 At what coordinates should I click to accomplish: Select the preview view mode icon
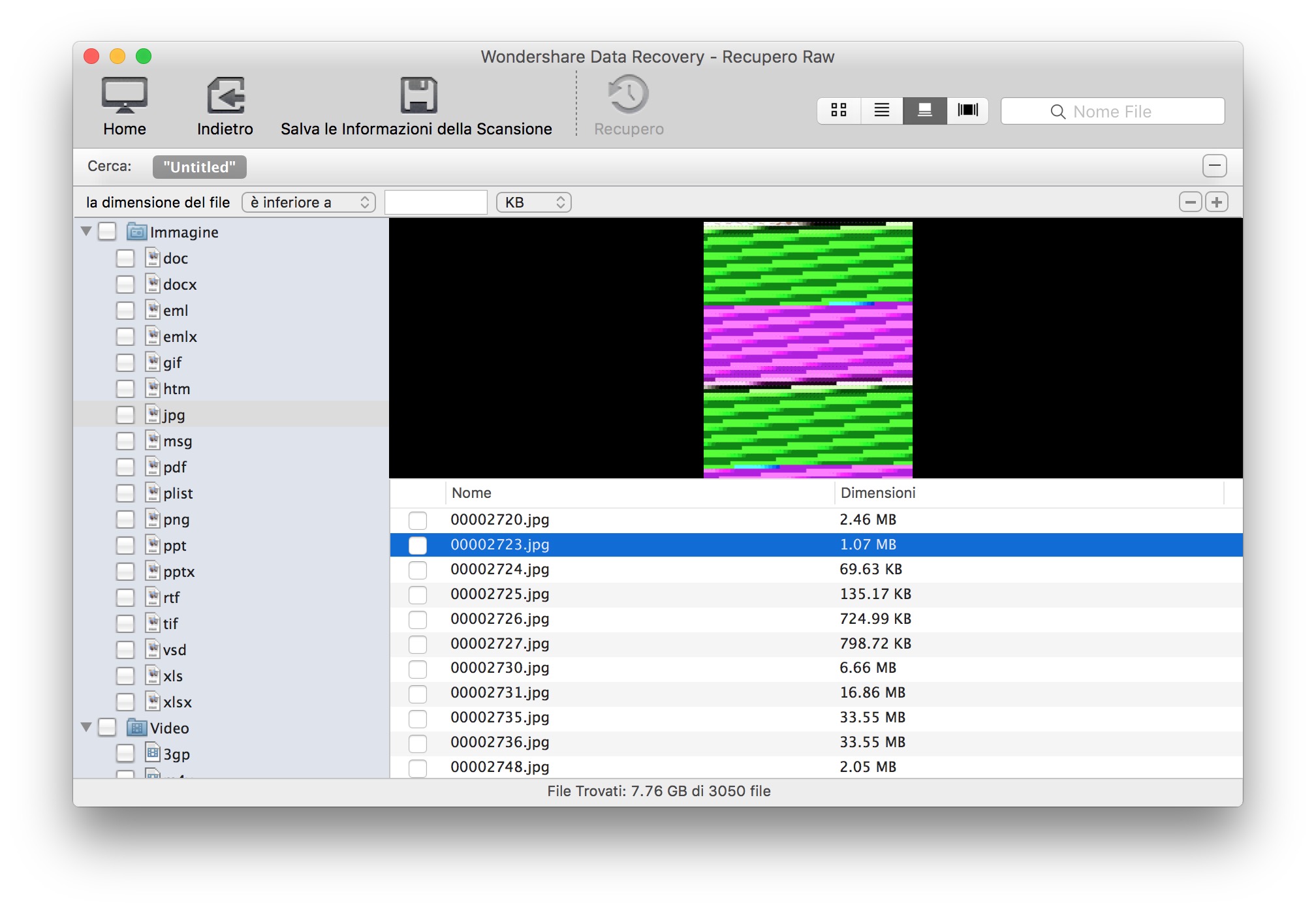924,110
